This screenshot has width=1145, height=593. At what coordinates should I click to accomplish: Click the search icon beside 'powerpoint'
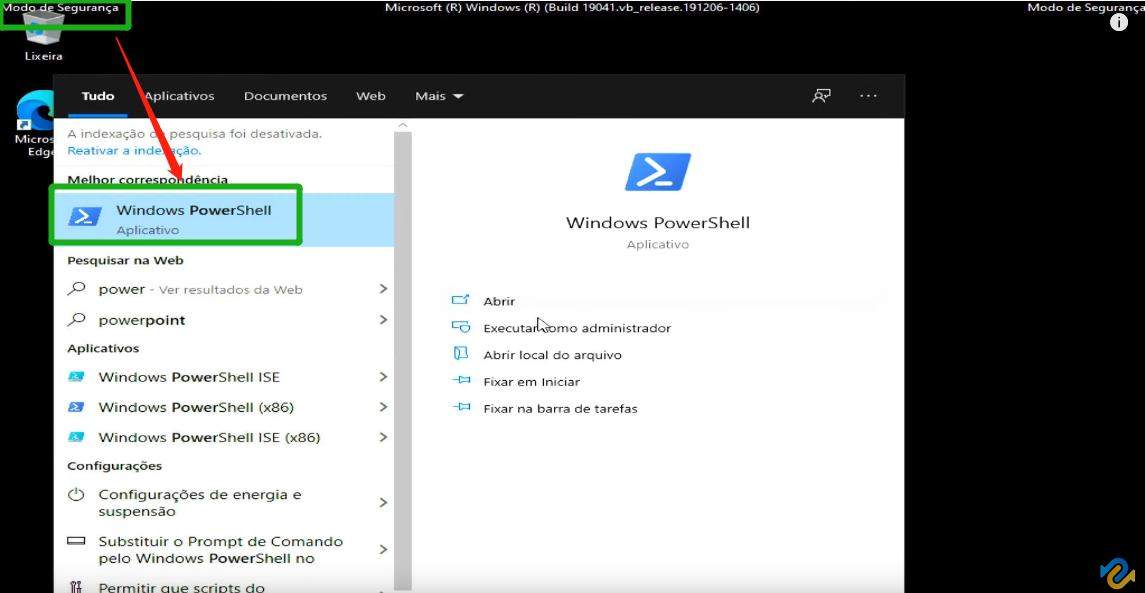(x=77, y=319)
